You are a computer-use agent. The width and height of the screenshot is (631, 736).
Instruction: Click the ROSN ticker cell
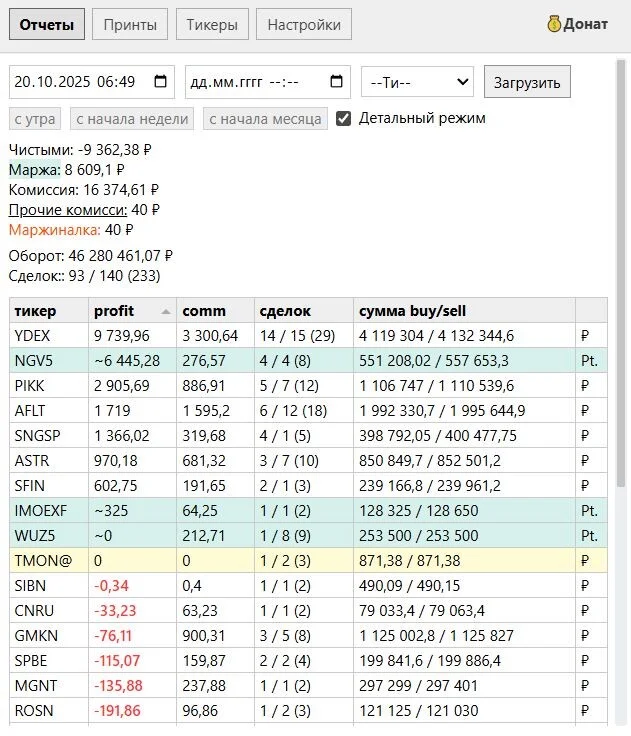tap(49, 711)
